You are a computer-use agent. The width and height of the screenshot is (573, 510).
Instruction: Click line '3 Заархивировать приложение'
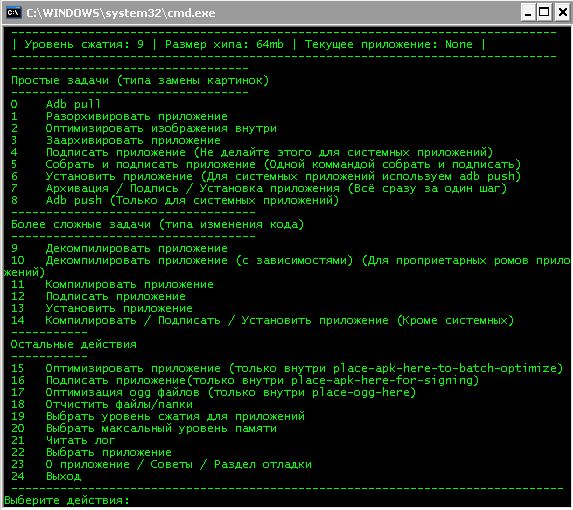tap(115, 140)
